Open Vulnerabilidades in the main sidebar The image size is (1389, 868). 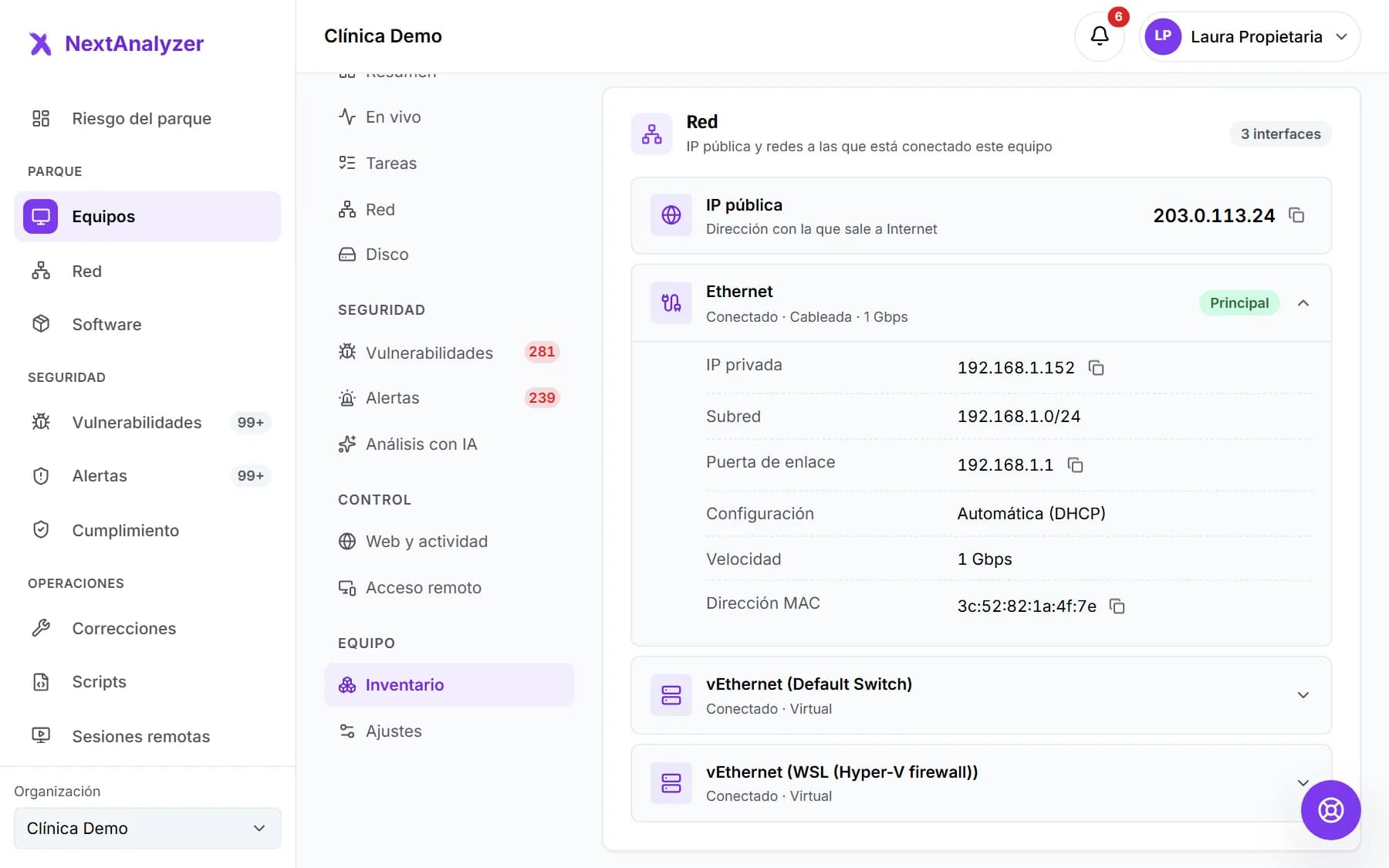147,422
